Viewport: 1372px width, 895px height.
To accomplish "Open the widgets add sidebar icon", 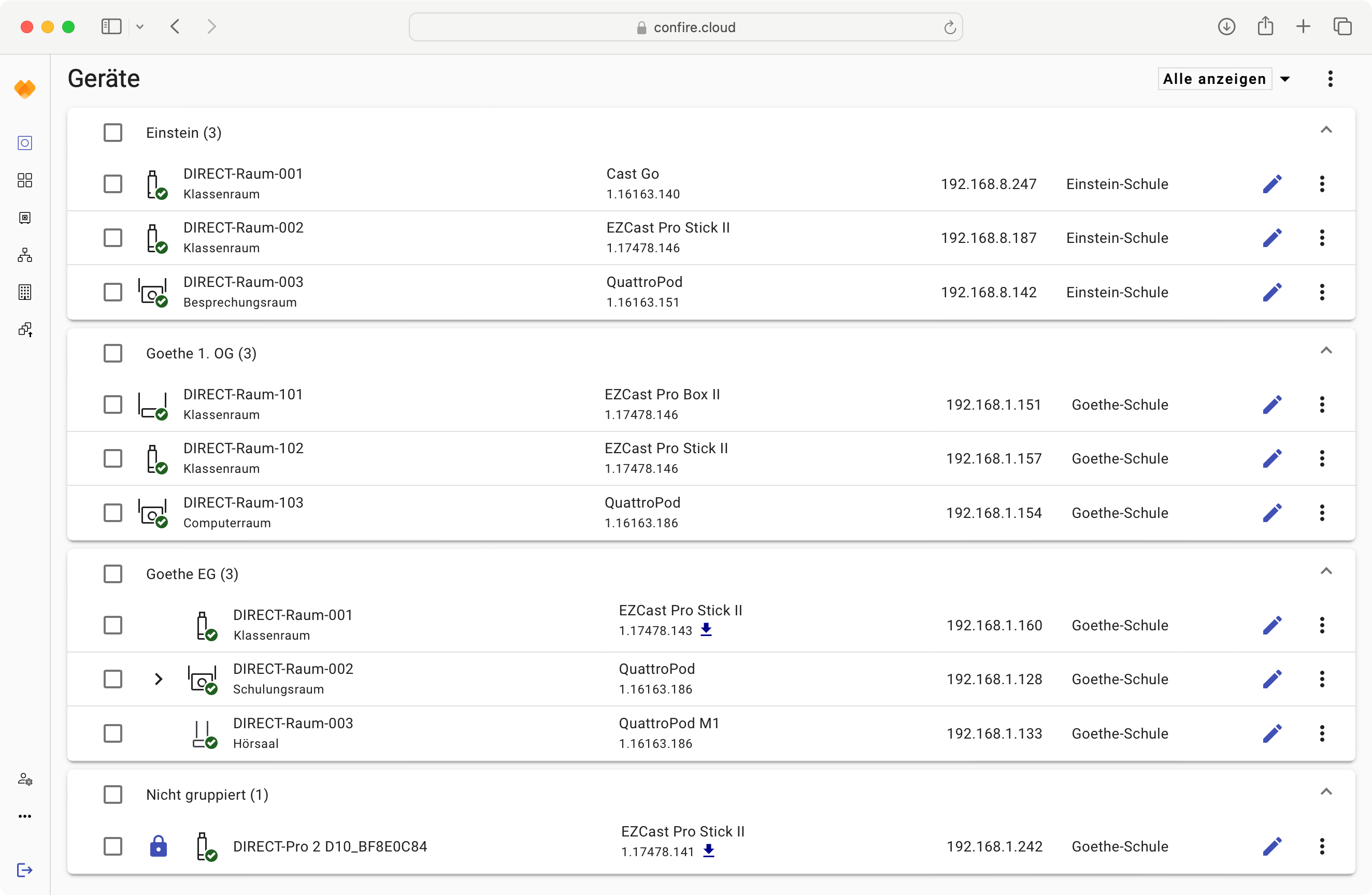I will pos(25,329).
